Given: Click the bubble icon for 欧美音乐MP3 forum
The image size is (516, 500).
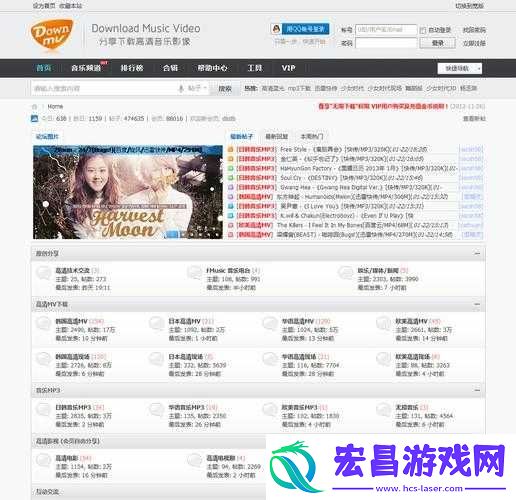Looking at the screenshot, I should coord(270,410).
